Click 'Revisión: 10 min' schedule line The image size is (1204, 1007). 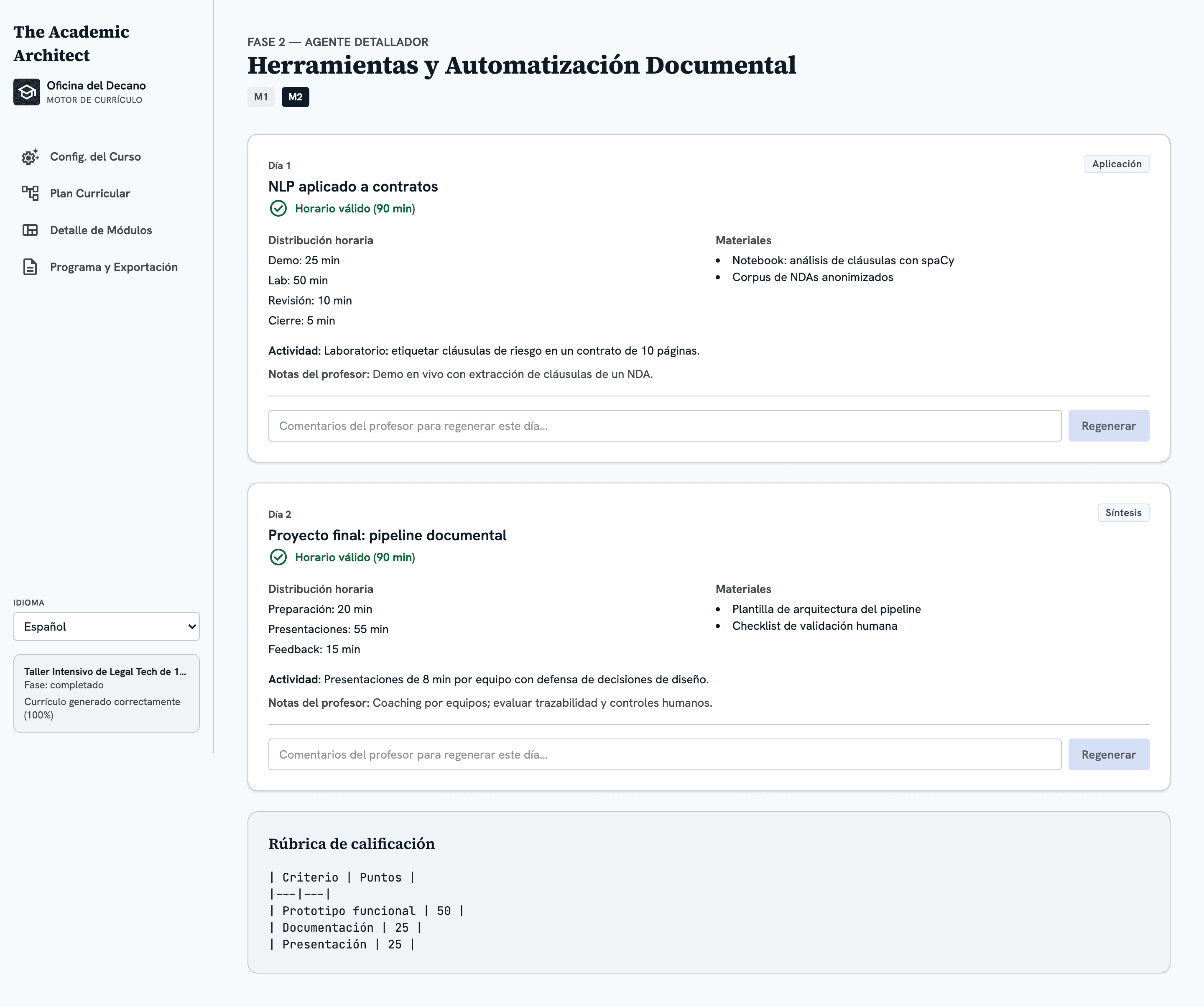pyautogui.click(x=310, y=301)
